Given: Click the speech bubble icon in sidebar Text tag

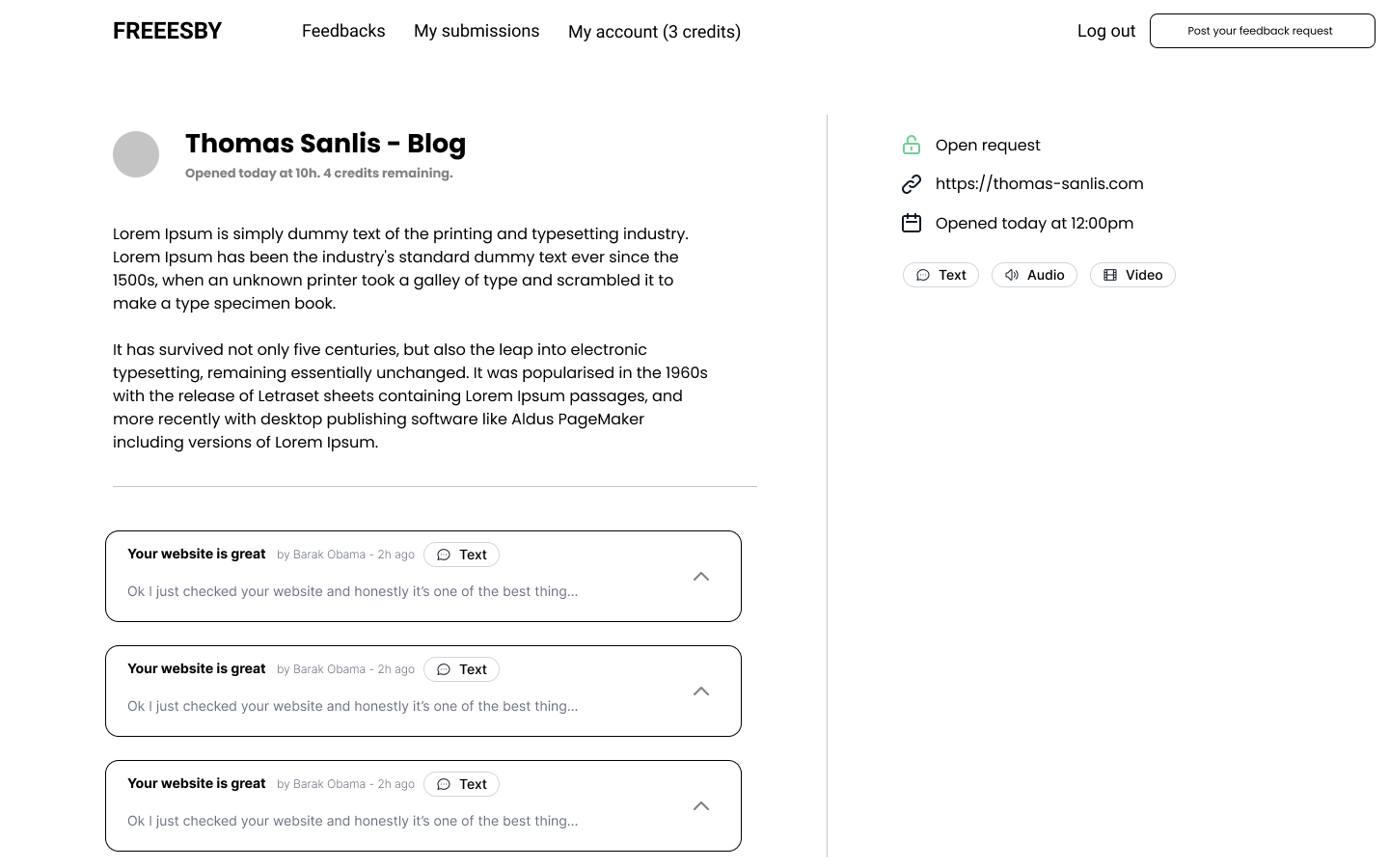Looking at the screenshot, I should [923, 275].
